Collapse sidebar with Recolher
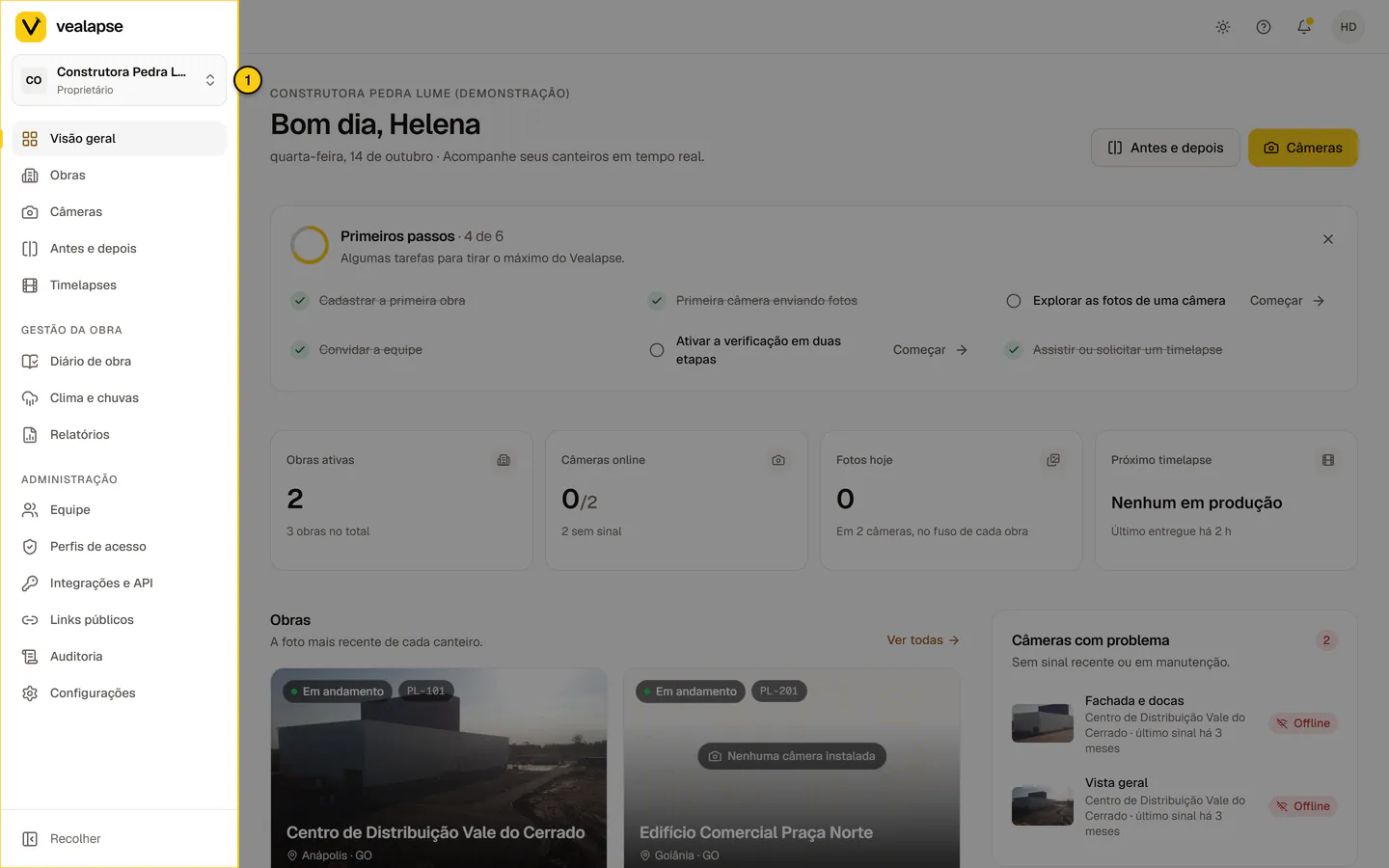The image size is (1389, 868). click(119, 838)
